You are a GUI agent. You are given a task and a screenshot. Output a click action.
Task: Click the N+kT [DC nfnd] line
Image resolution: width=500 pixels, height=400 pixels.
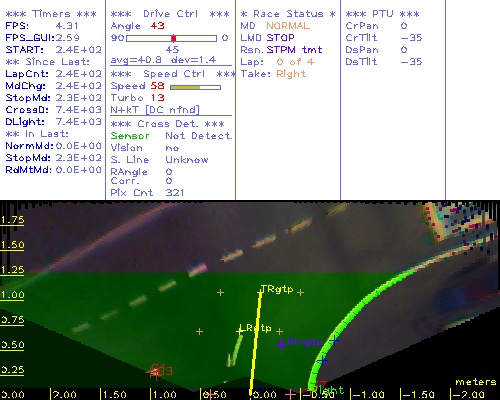(155, 110)
